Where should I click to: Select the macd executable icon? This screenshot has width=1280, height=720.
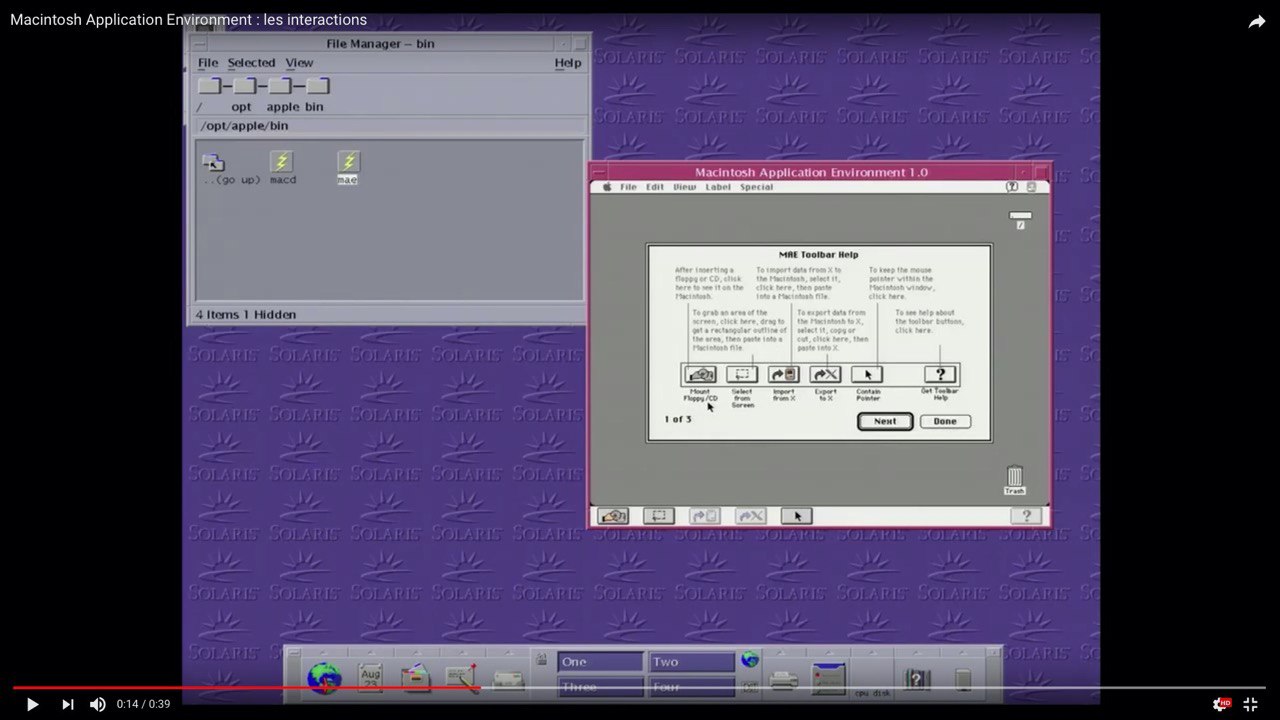[x=282, y=161]
